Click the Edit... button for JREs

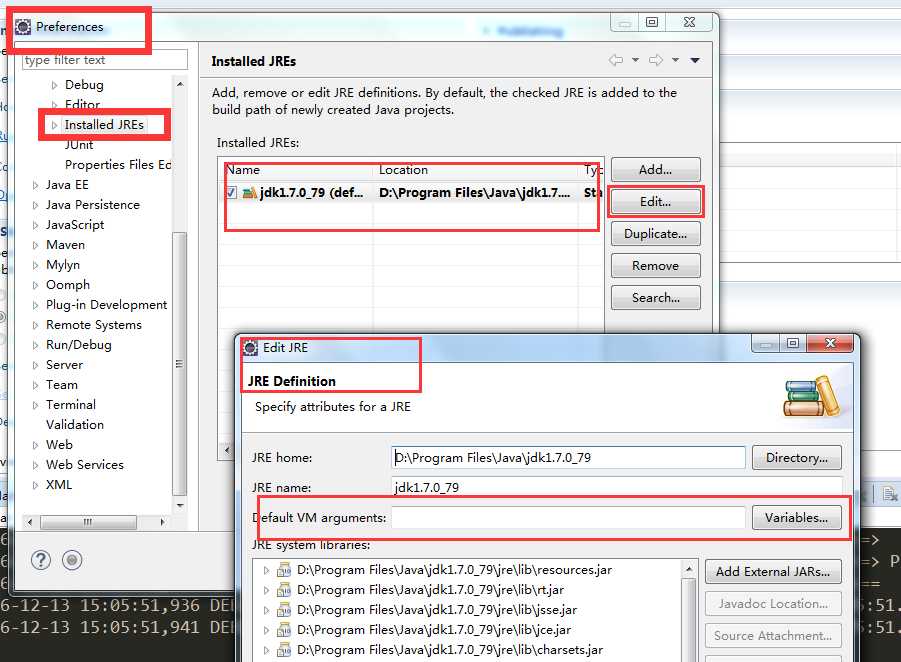[656, 202]
